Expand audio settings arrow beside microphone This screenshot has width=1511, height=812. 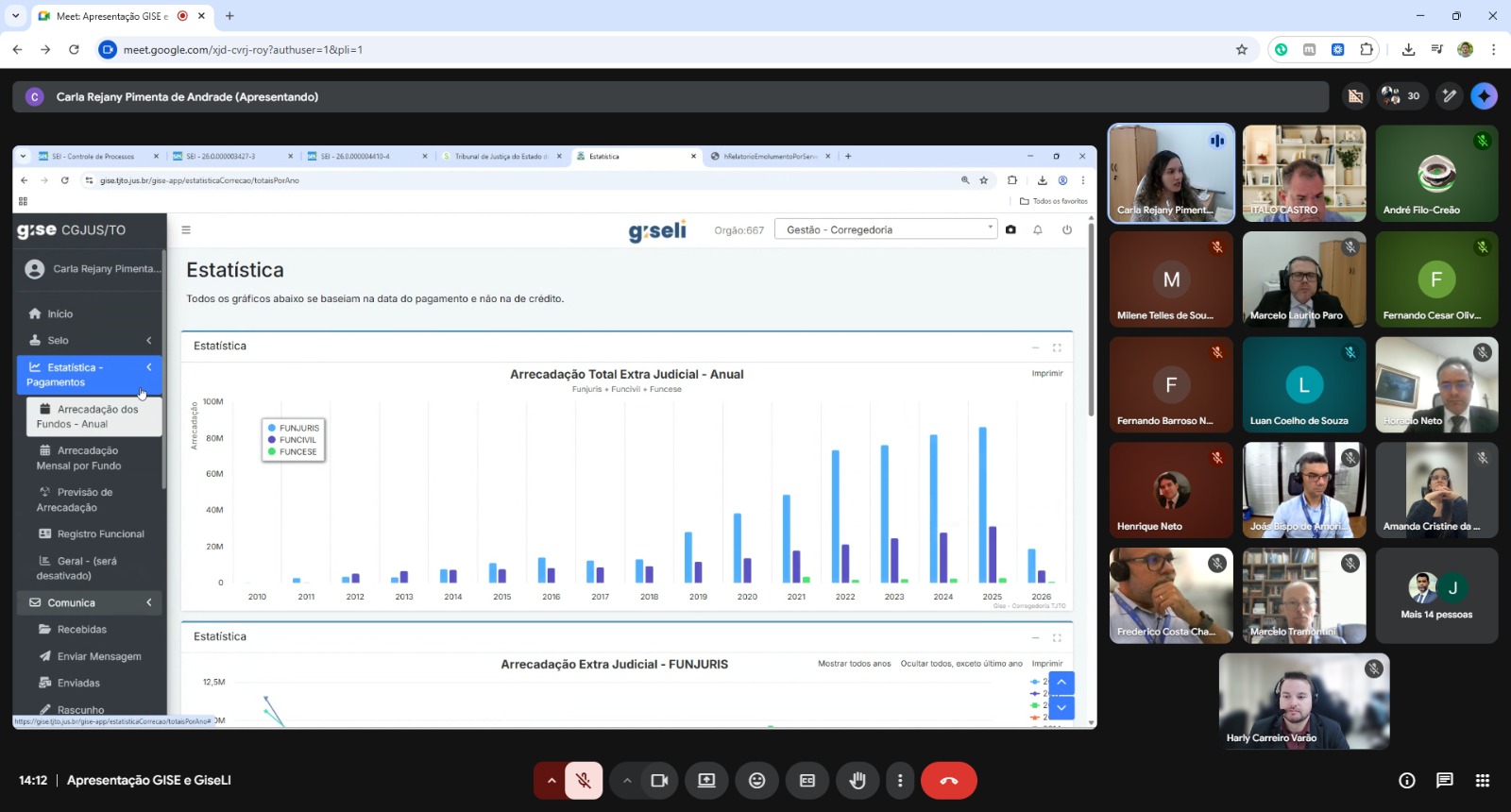552,781
